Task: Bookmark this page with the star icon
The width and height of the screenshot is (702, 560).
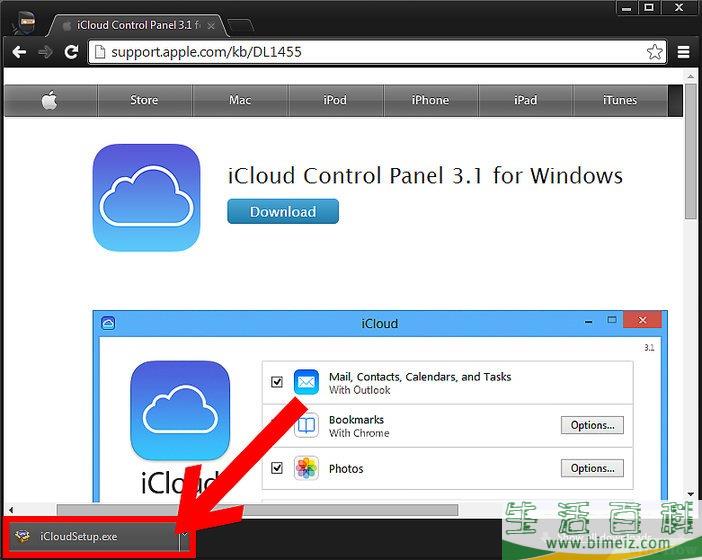Action: [x=655, y=52]
